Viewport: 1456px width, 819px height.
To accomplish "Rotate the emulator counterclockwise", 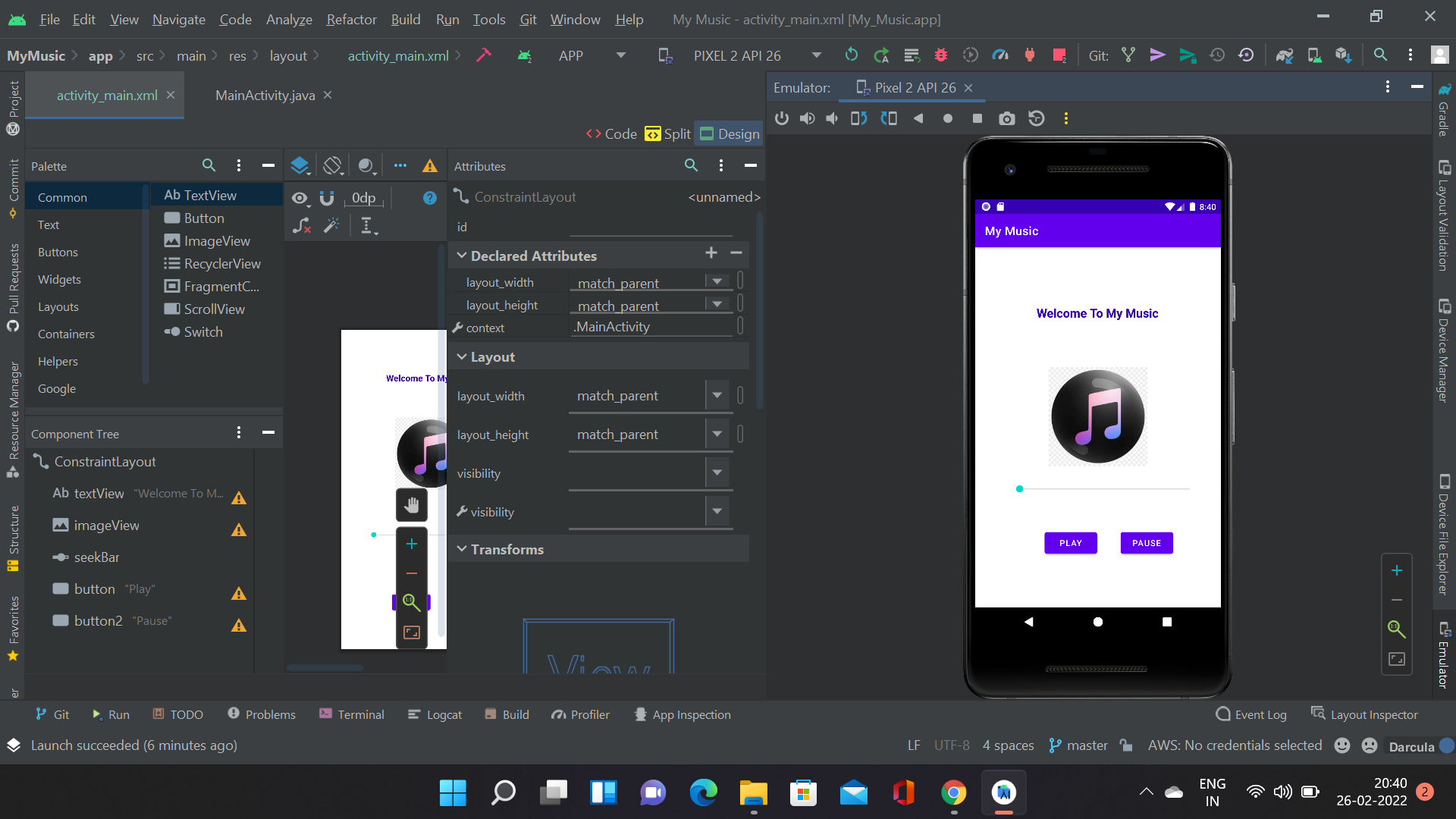I will [859, 118].
